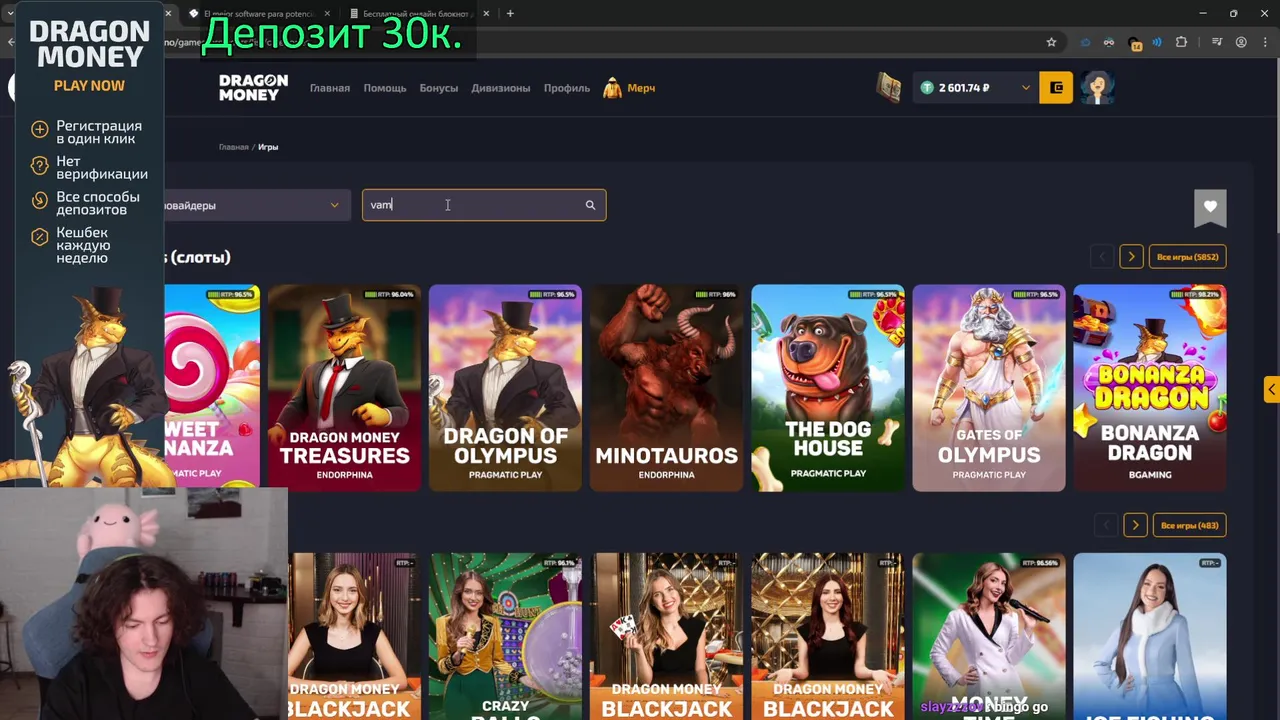Show next live games with right arrow
The height and width of the screenshot is (720, 1280).
[x=1135, y=525]
